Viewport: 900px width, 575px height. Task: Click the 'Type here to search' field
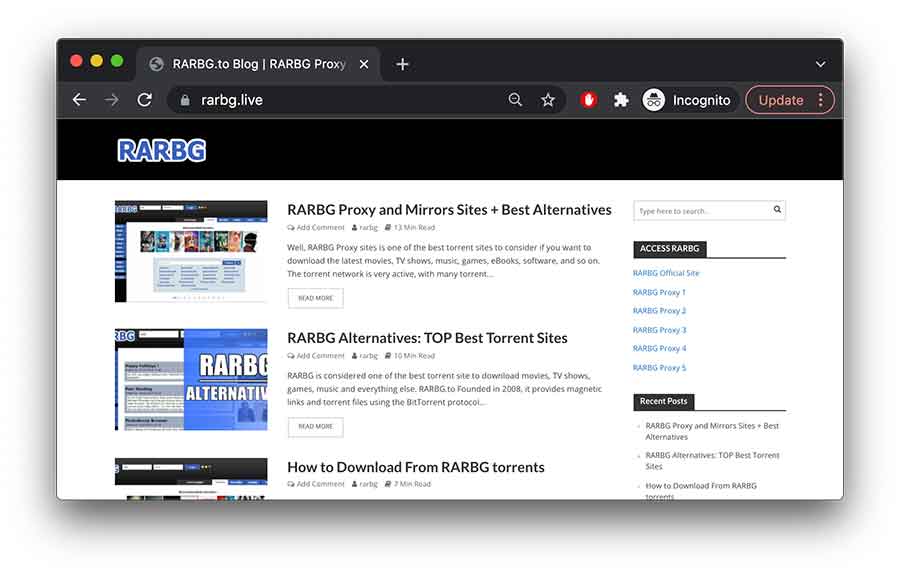[x=702, y=211]
